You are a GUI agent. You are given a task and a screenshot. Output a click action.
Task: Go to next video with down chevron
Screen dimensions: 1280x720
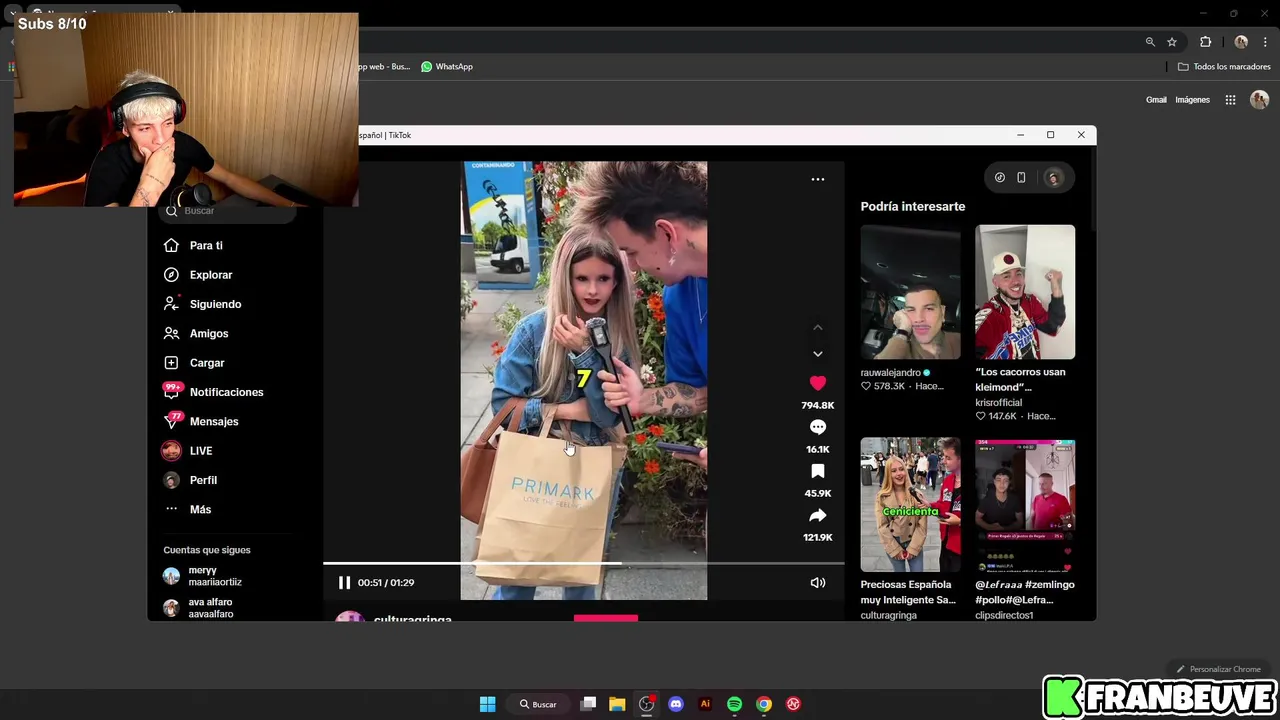click(x=818, y=354)
